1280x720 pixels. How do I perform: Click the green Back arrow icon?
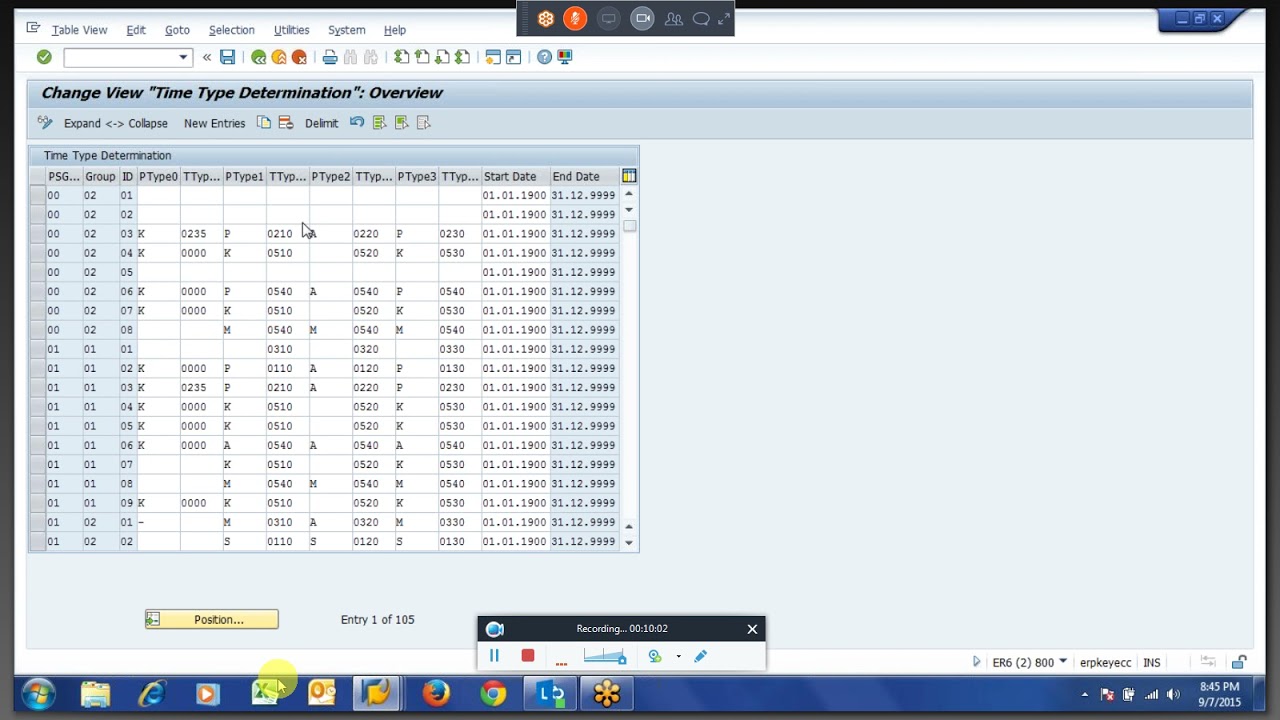(259, 57)
